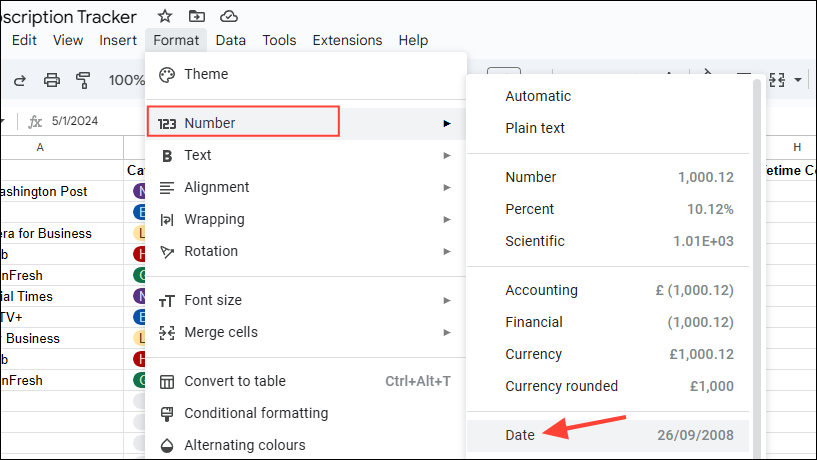
Task: Click the Merge cells icon in menu
Action: [x=167, y=333]
